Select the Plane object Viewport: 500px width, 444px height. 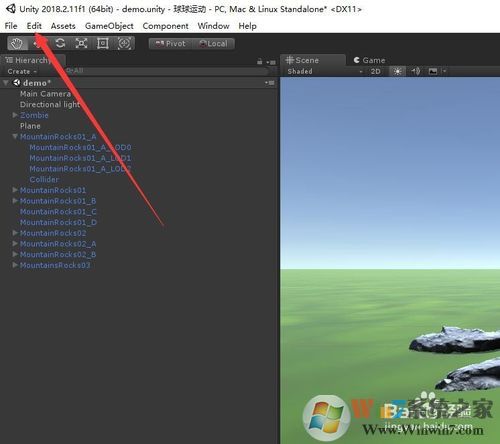pyautogui.click(x=30, y=126)
